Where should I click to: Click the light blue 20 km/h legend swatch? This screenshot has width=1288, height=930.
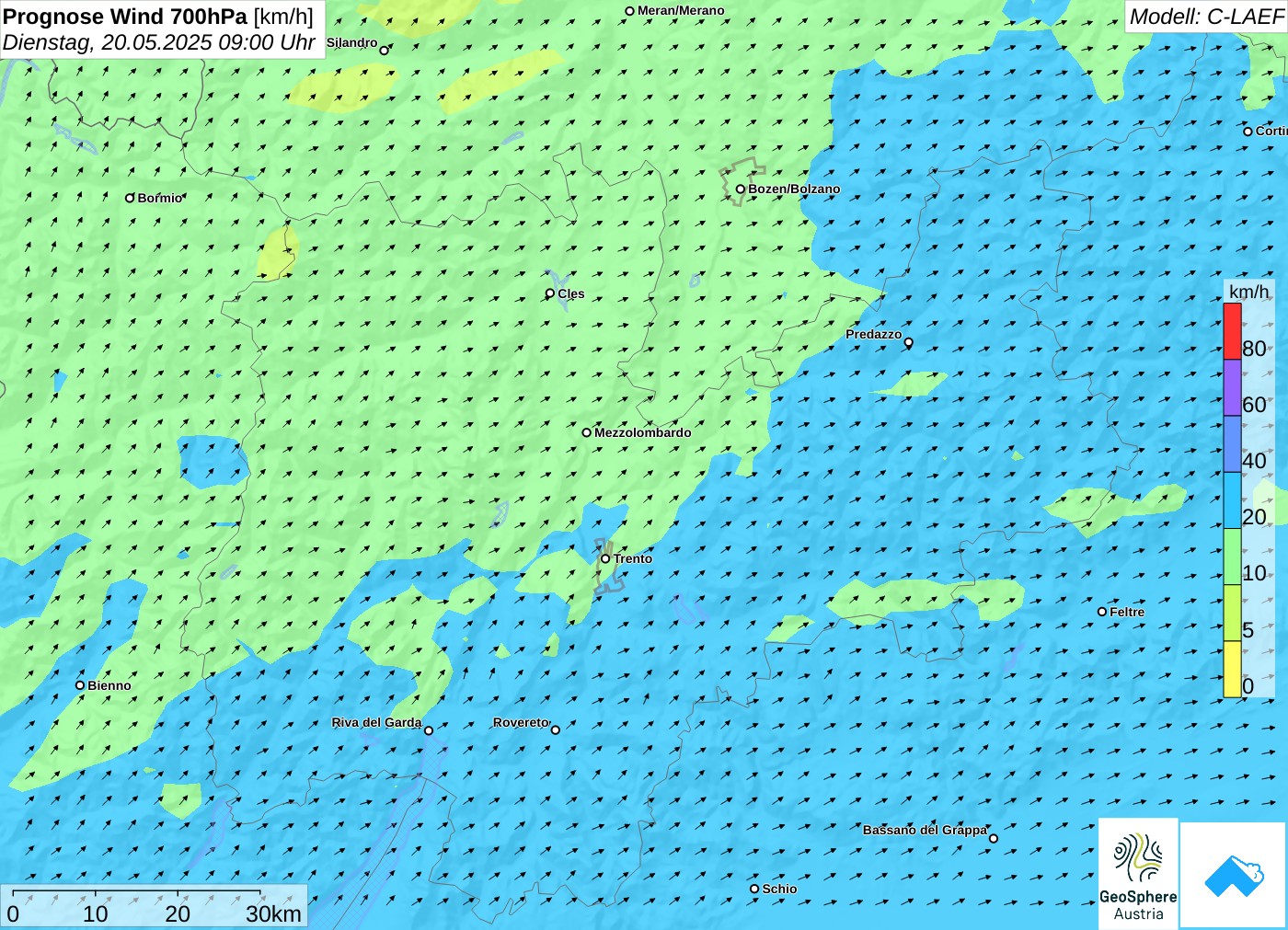[x=1232, y=500]
